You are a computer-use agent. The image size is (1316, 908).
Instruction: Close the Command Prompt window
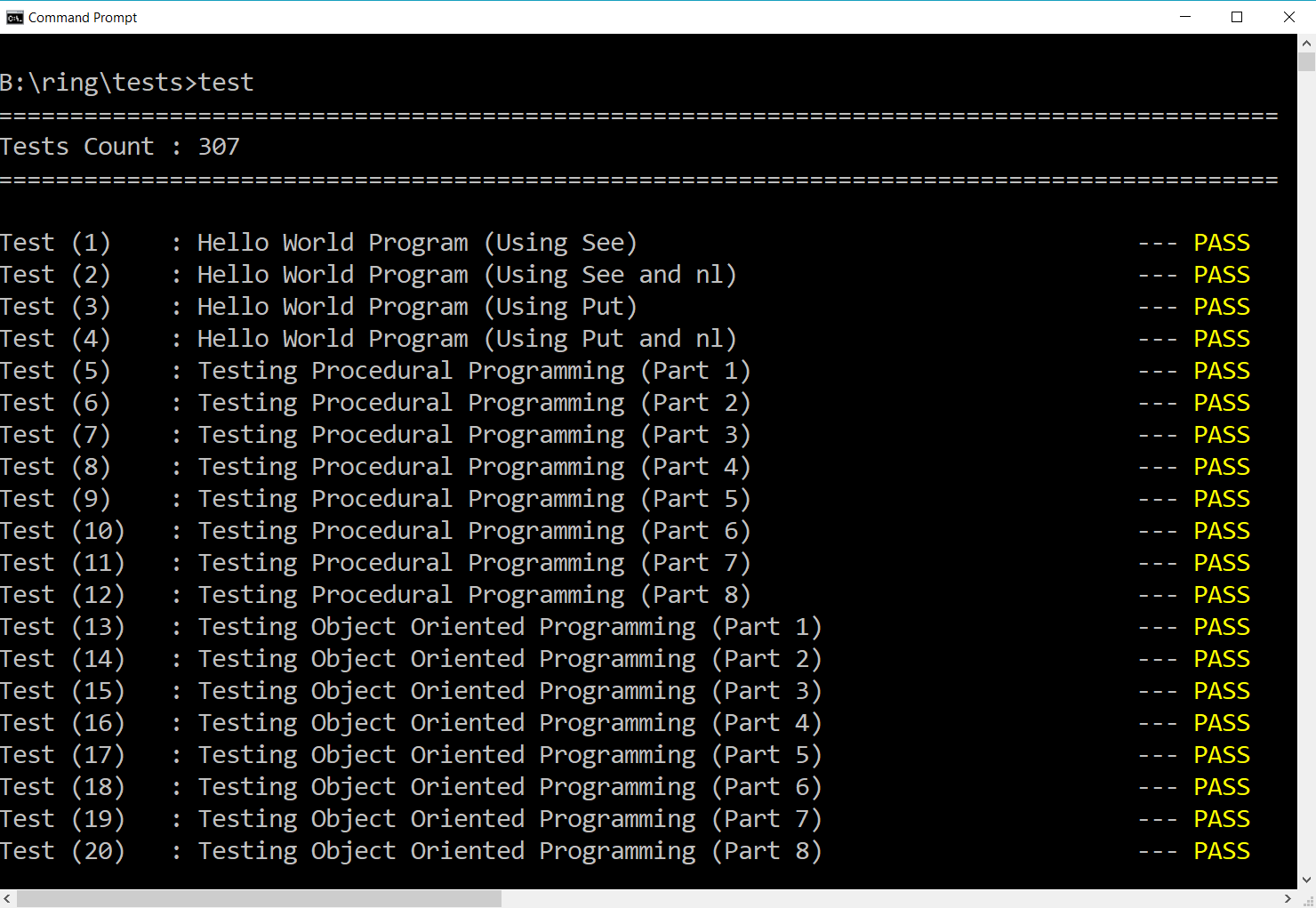(1288, 17)
